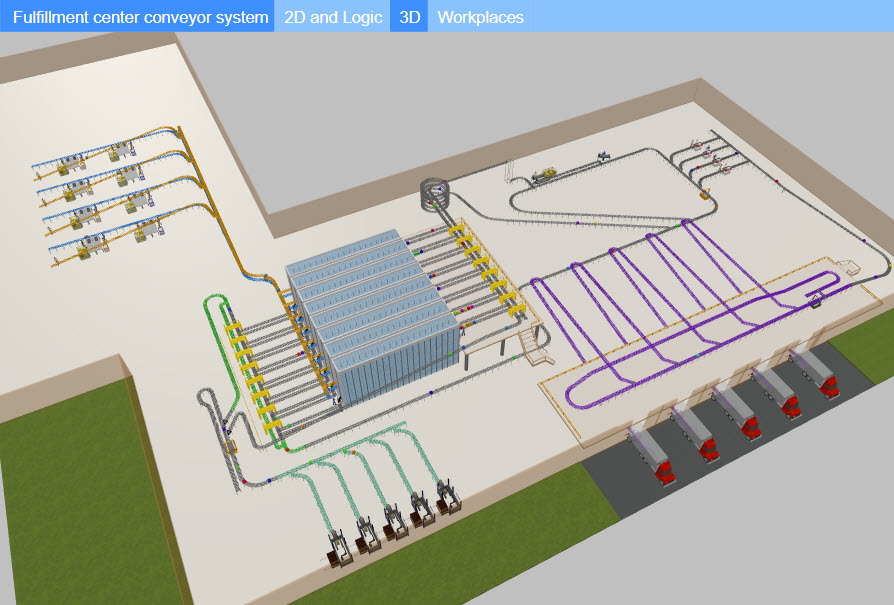Click the blue automated storage rack block

373,316
